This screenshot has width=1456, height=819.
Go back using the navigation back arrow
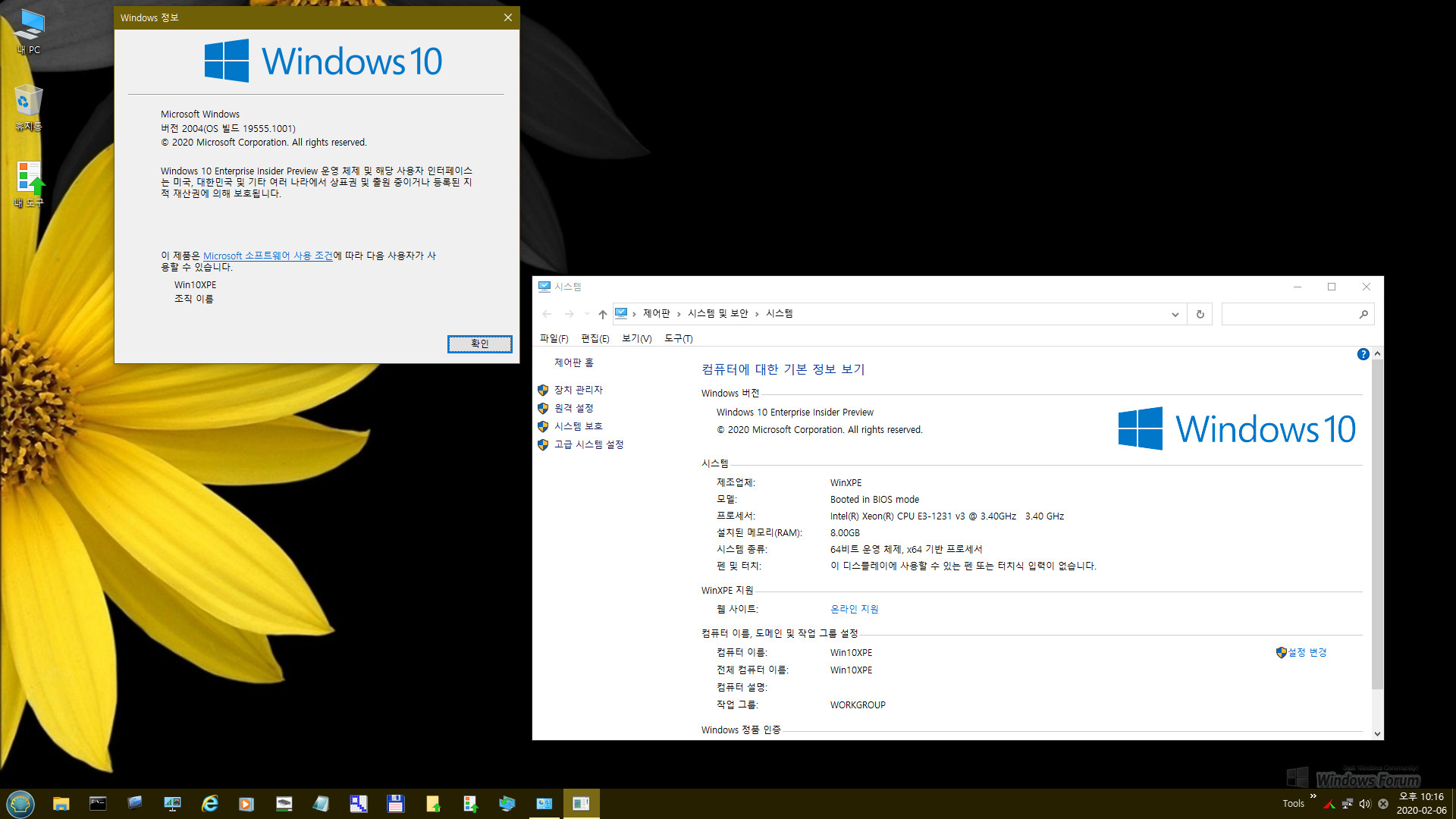547,314
